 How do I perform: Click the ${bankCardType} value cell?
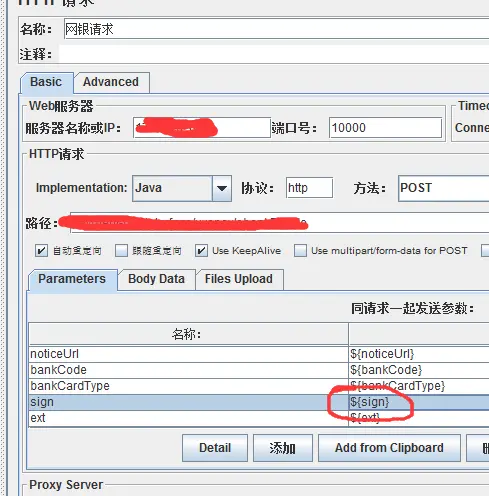(419, 386)
